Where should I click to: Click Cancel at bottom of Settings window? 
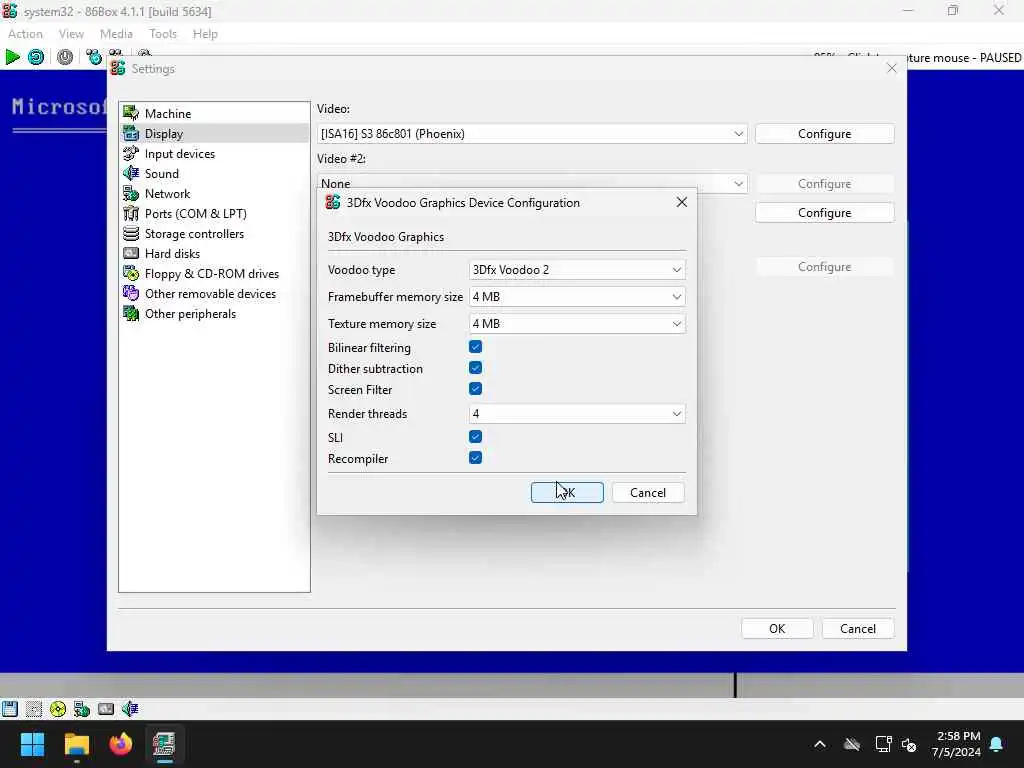tap(857, 628)
